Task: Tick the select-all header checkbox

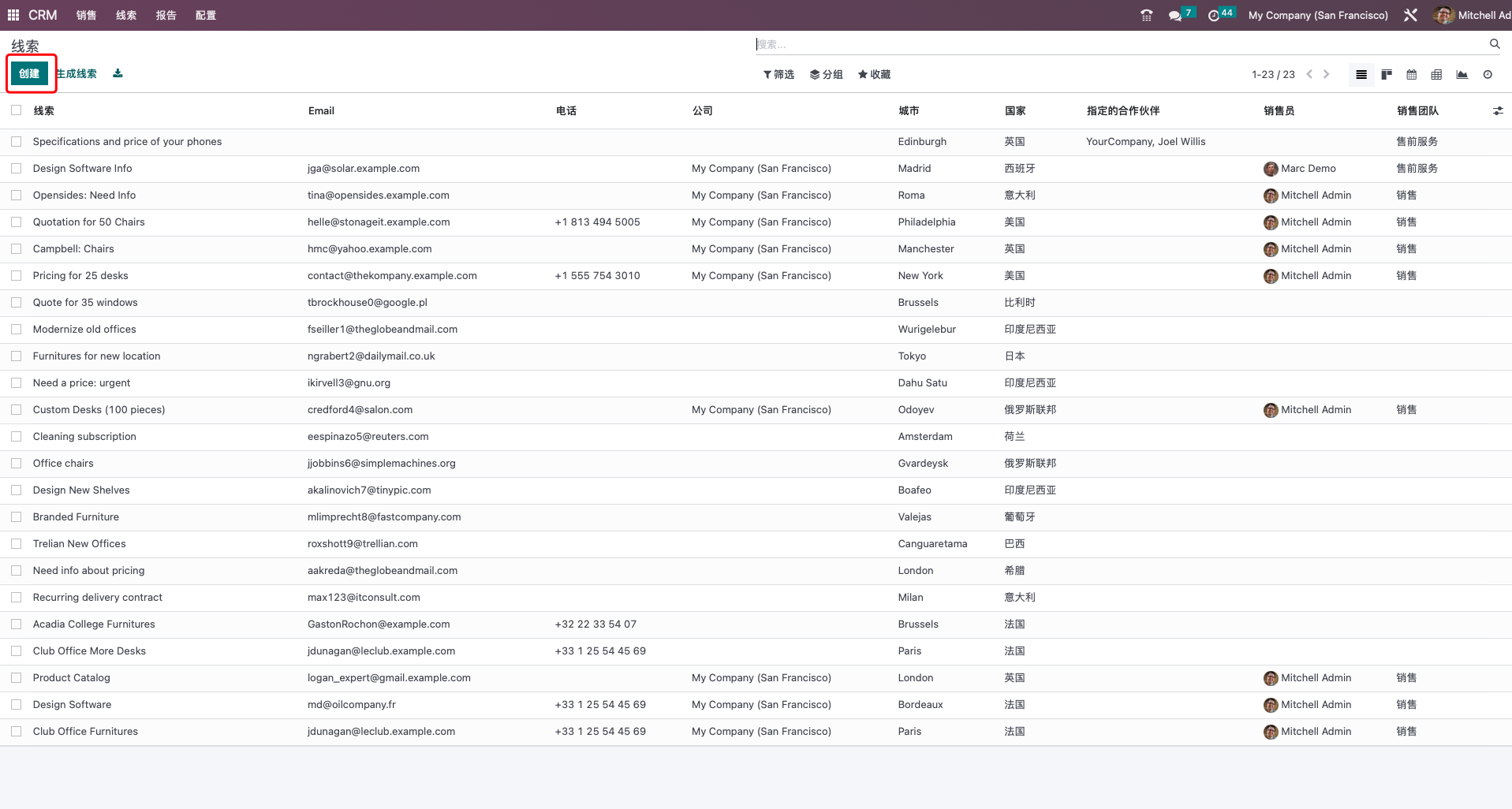Action: pos(16,110)
